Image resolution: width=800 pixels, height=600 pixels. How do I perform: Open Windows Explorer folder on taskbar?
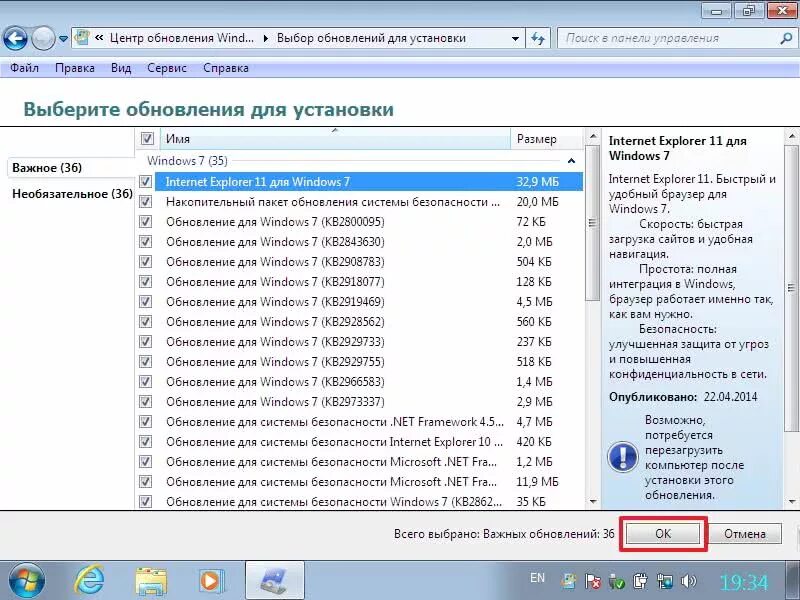coord(151,582)
